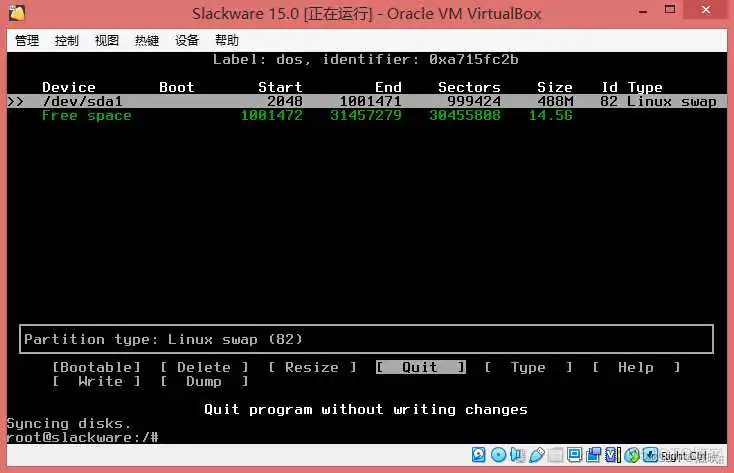734x473 pixels.
Task: Close the VirtualBox window
Action: tap(706, 10)
